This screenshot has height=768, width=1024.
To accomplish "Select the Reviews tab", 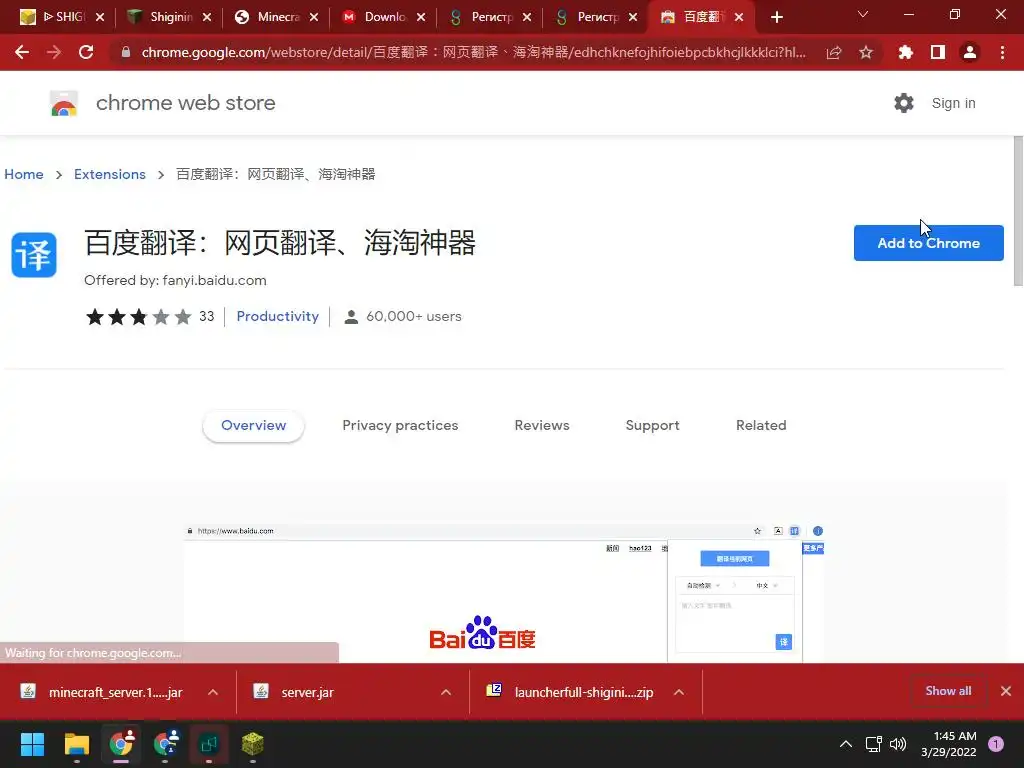I will click(542, 425).
